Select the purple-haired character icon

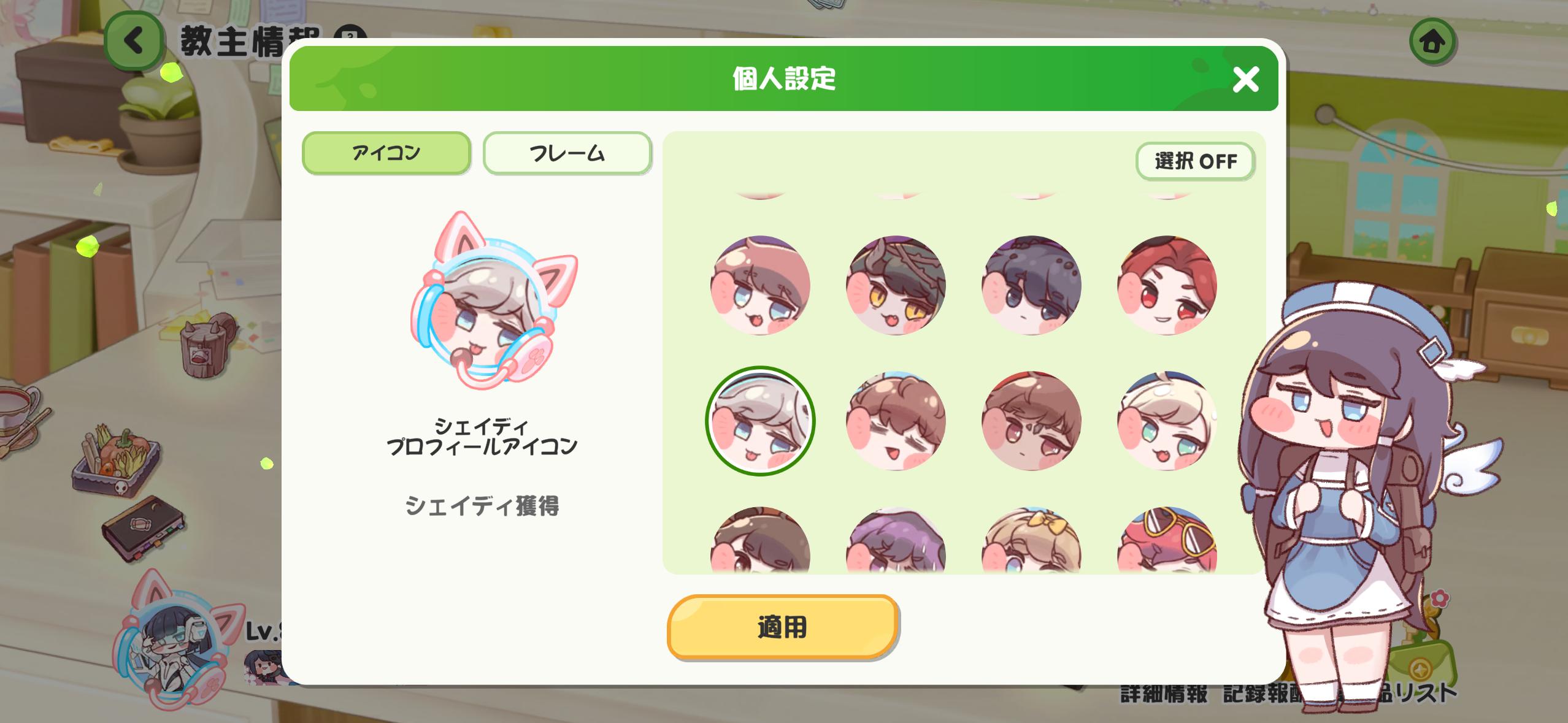pos(896,540)
